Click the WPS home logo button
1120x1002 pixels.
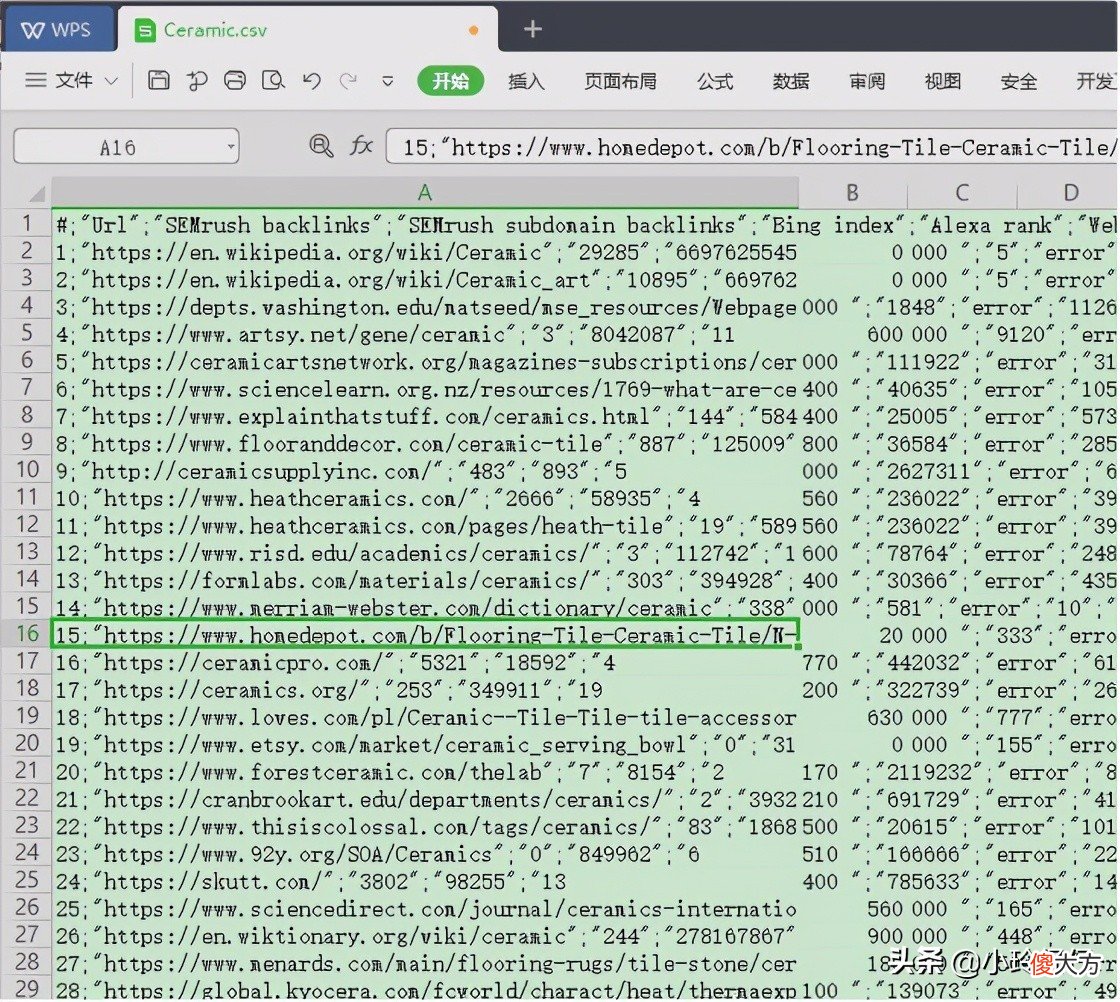tap(57, 30)
